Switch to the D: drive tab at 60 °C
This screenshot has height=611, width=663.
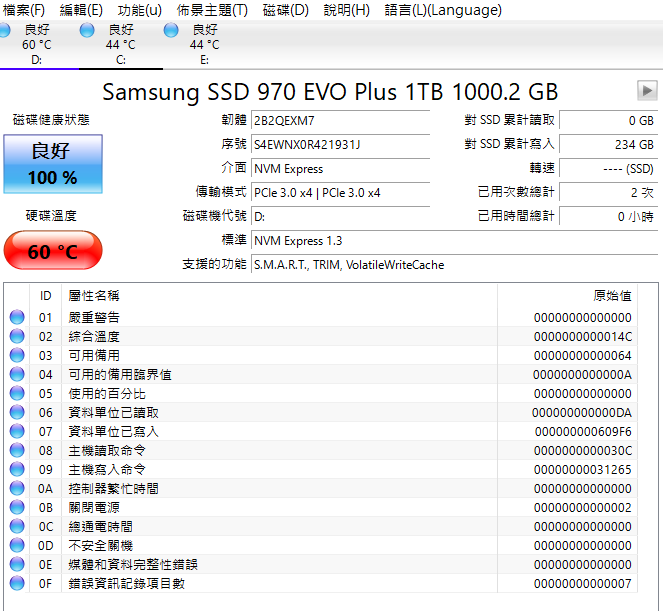(x=36, y=44)
